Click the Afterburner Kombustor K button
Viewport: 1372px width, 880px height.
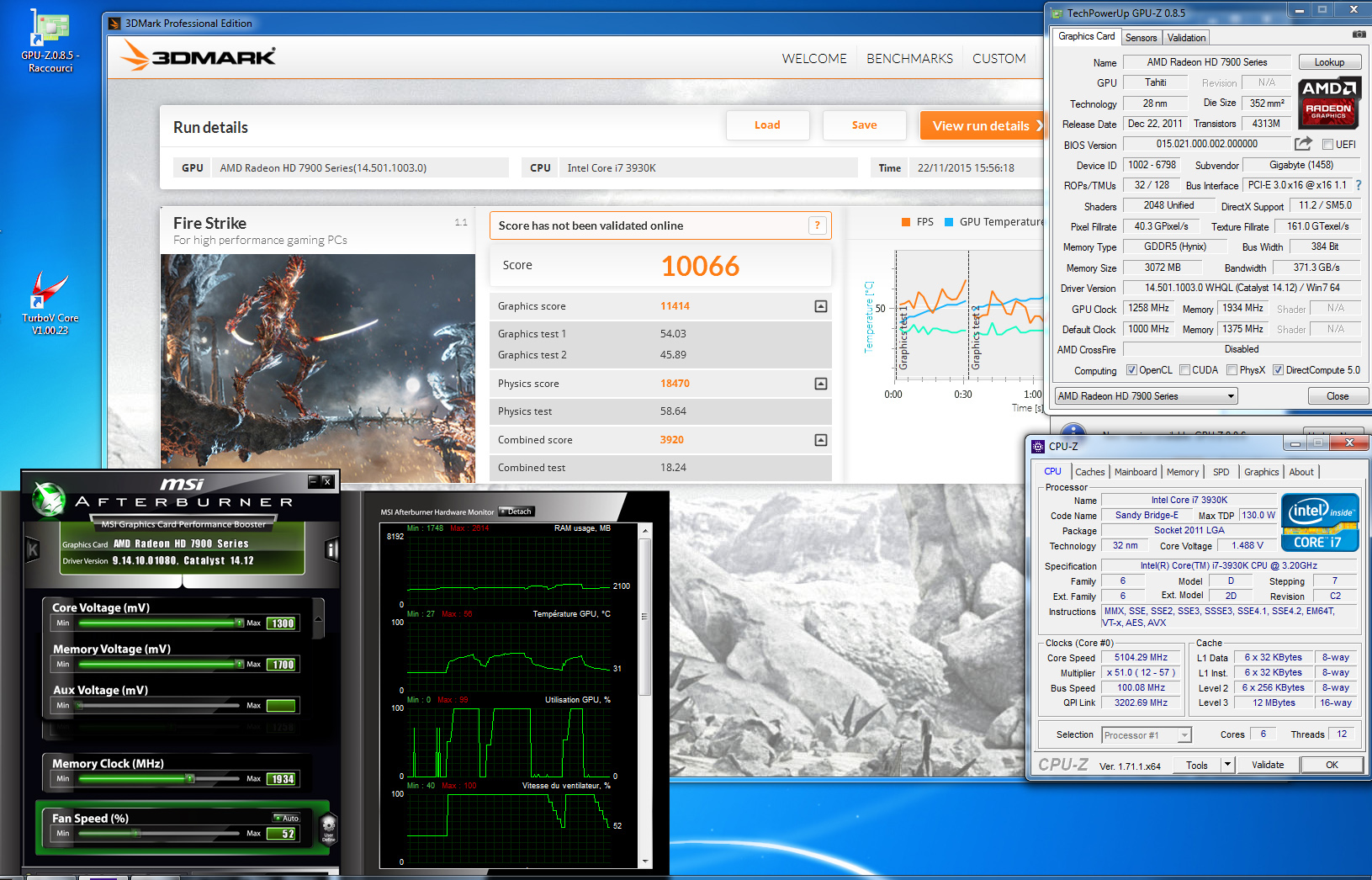pyautogui.click(x=33, y=550)
